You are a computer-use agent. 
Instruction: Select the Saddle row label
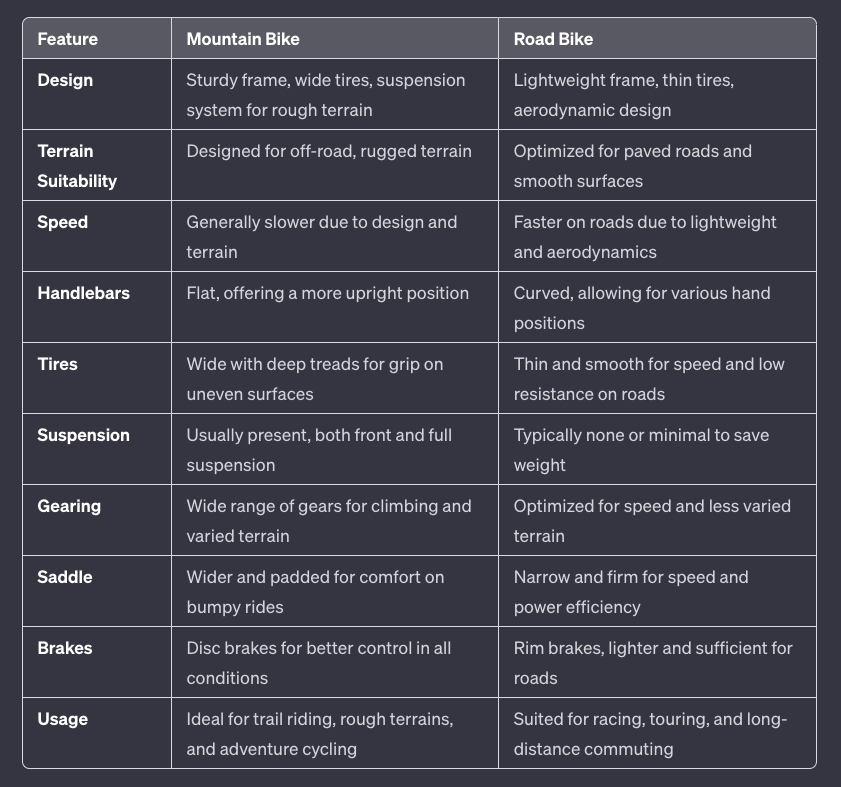pyautogui.click(x=64, y=577)
